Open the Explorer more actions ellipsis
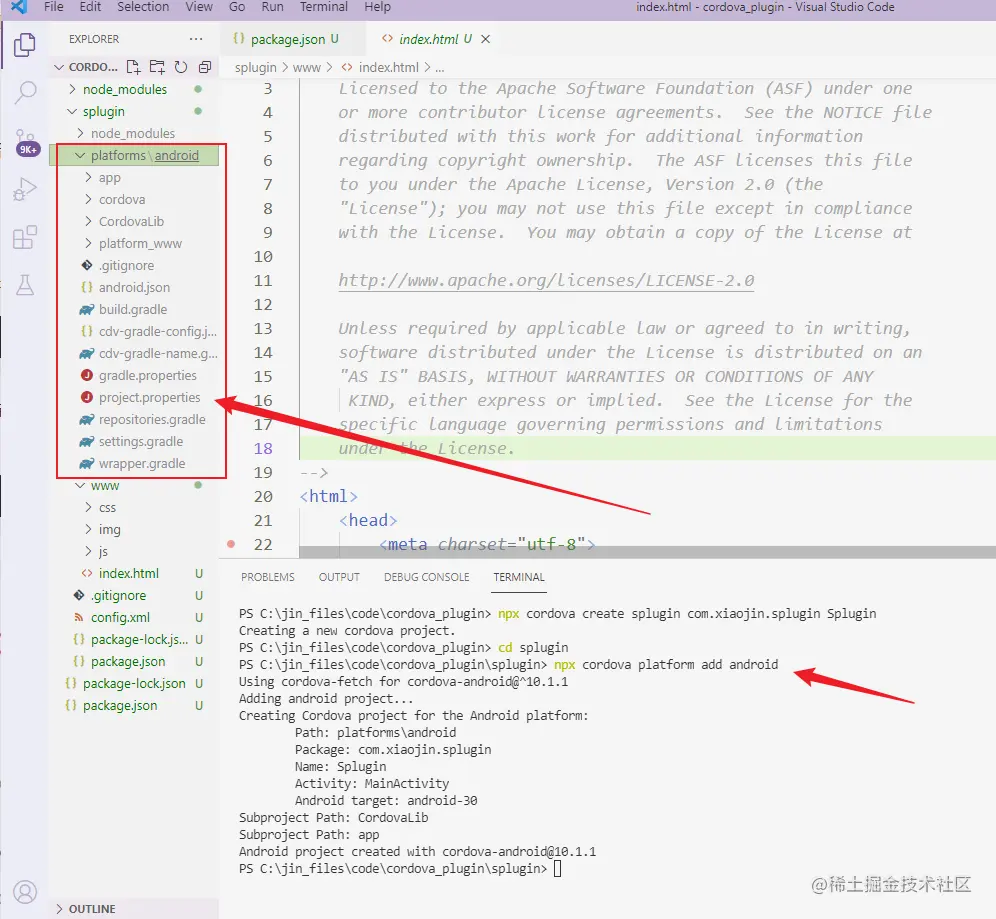Screen dimensions: 996x919 196,39
